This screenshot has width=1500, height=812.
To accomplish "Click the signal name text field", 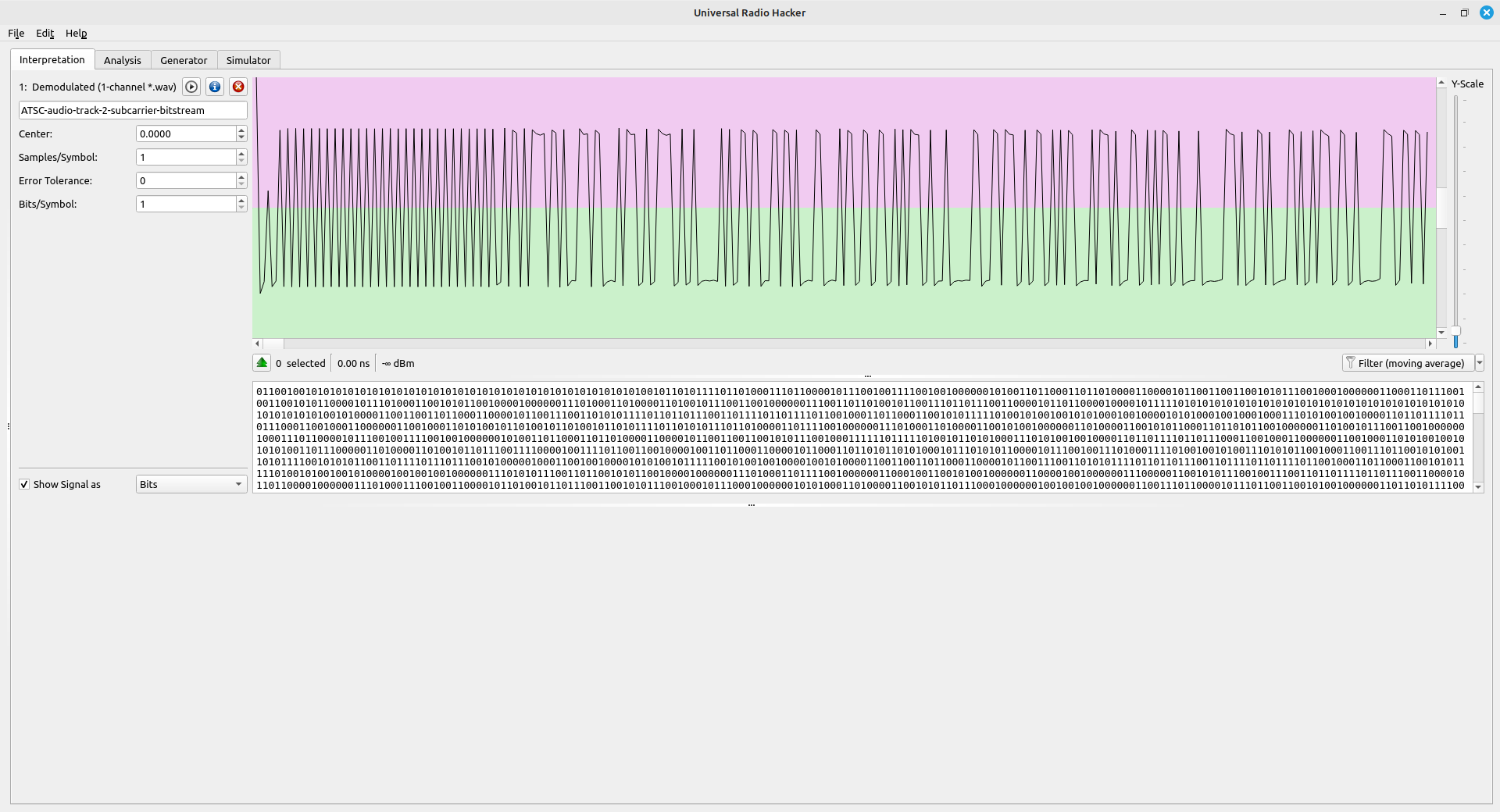I will 133,110.
